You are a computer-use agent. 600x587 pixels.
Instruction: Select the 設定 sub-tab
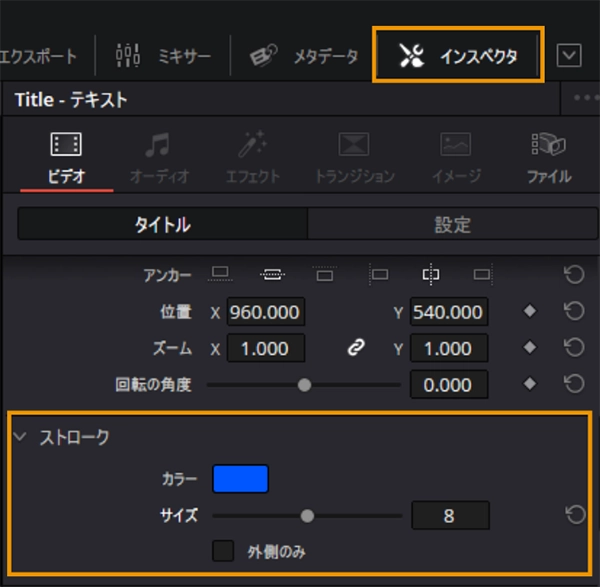tap(453, 224)
